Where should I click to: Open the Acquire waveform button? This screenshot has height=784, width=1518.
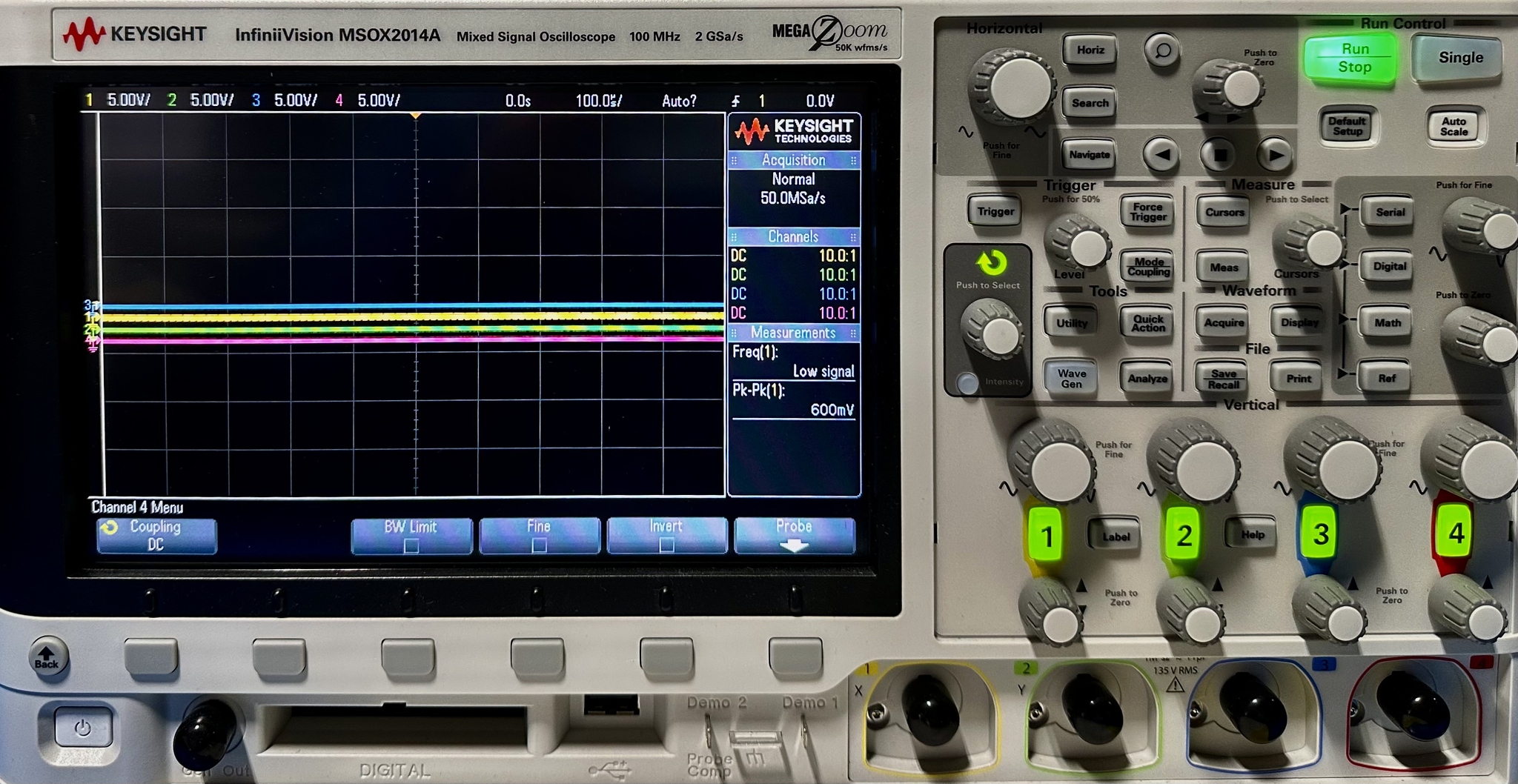pos(1224,322)
